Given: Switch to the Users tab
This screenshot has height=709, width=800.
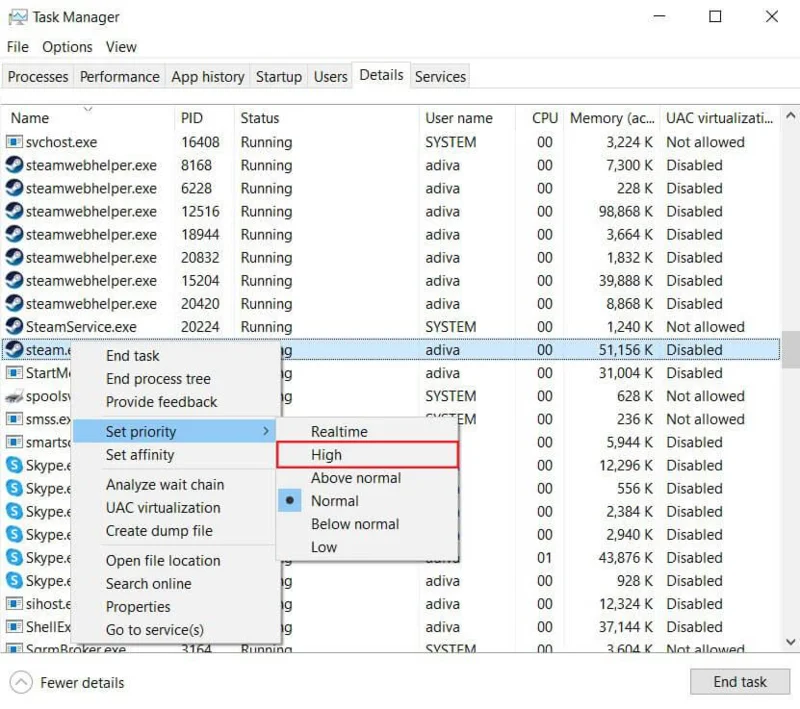Looking at the screenshot, I should (330, 77).
